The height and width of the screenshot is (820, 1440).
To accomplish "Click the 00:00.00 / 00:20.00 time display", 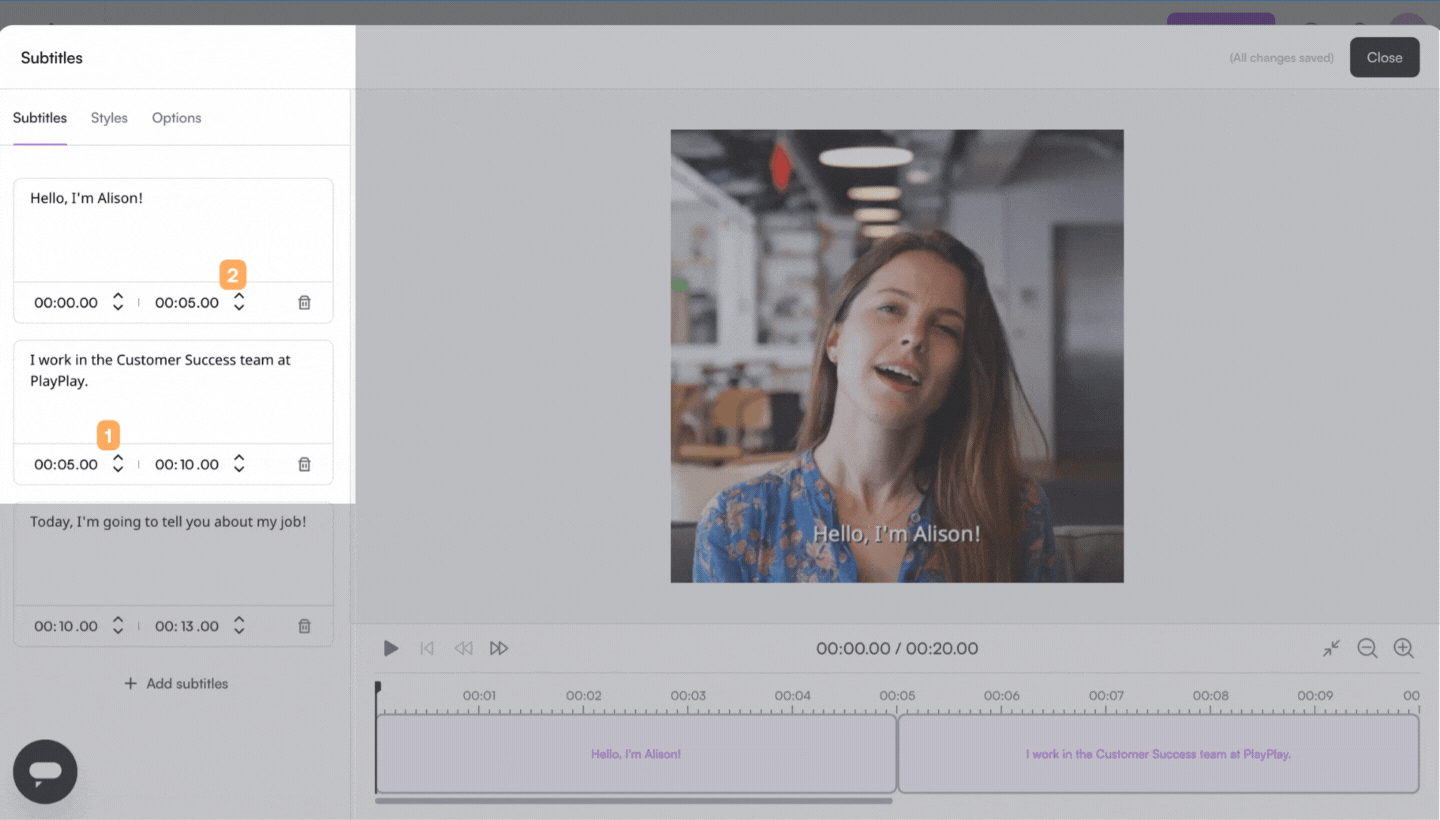I will pyautogui.click(x=897, y=648).
